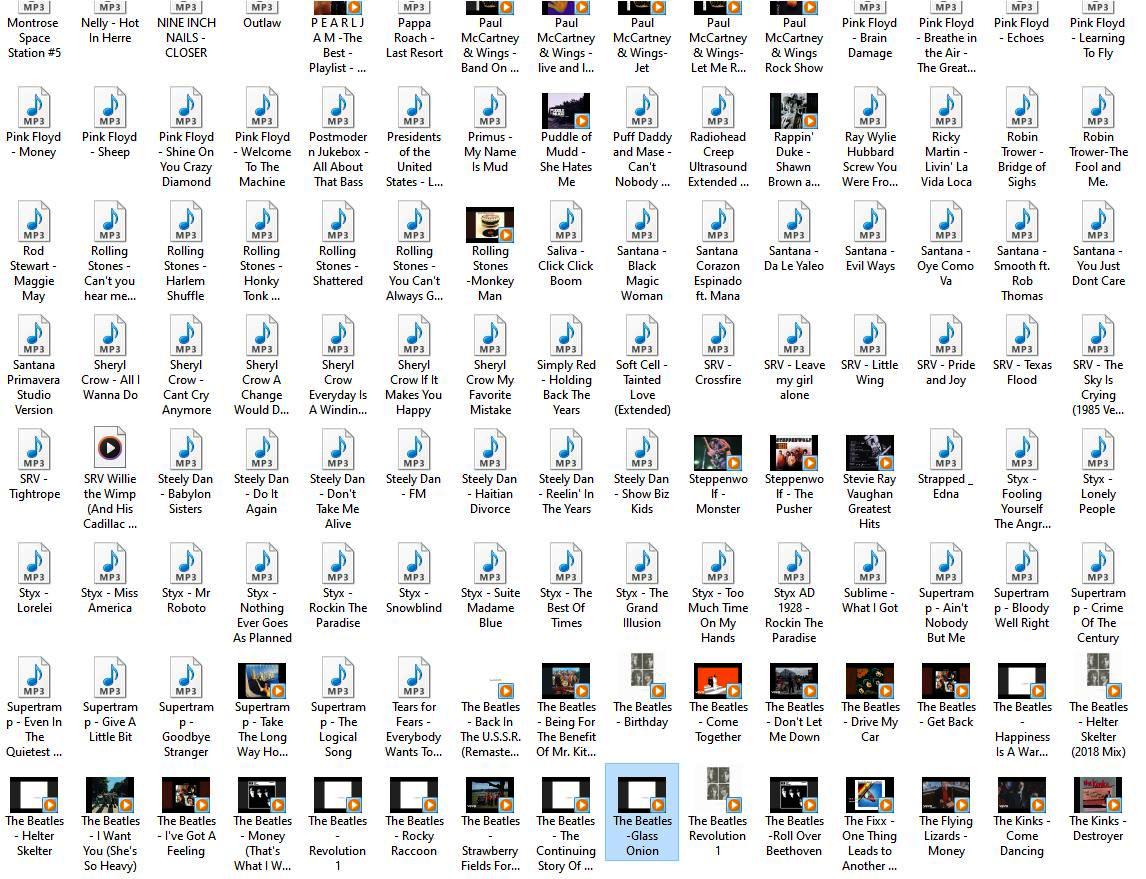
Task: Click the 'SRV - Little Wing' file name
Action: point(870,372)
